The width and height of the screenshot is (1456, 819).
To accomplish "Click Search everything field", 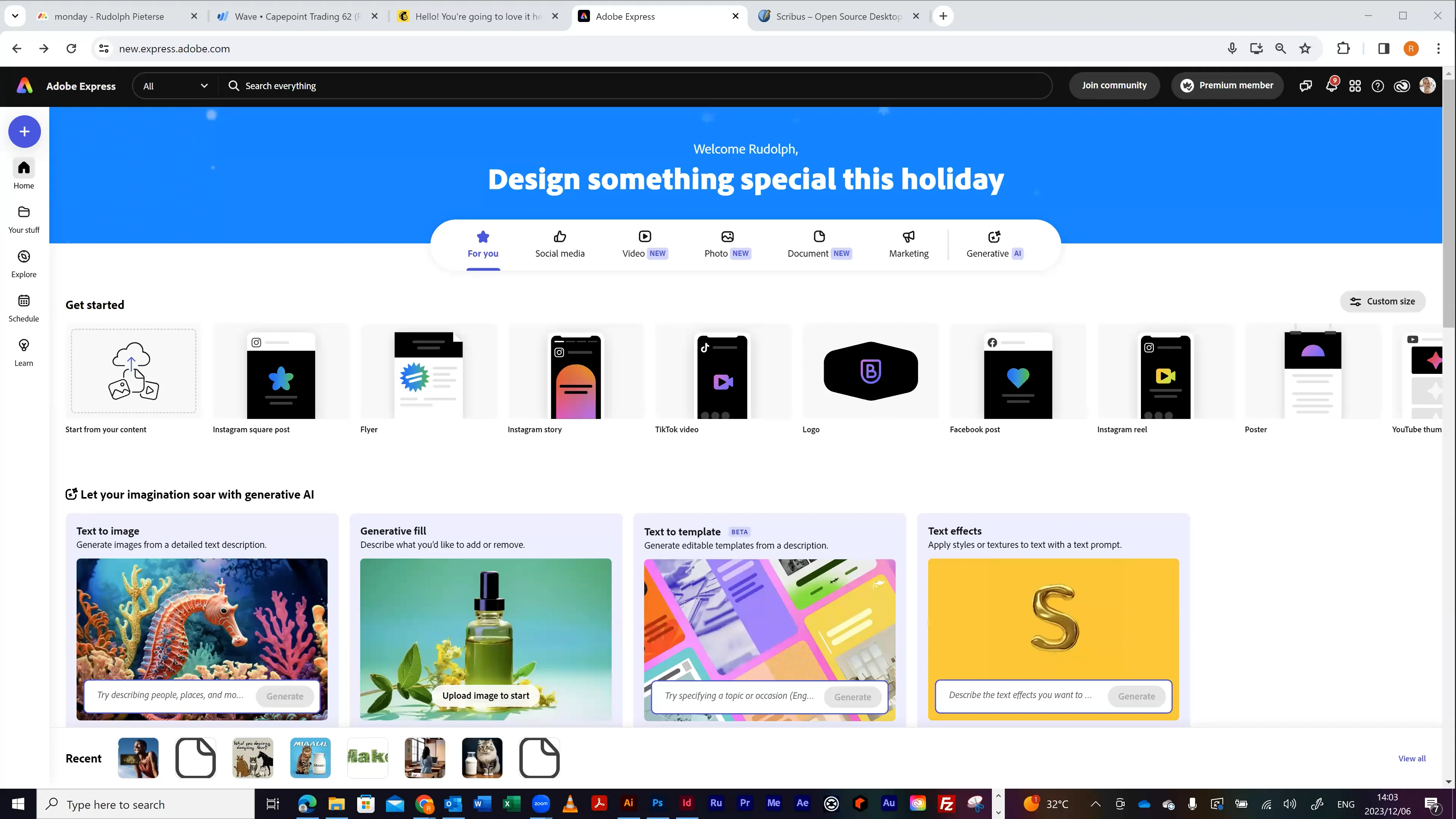I will click(635, 86).
